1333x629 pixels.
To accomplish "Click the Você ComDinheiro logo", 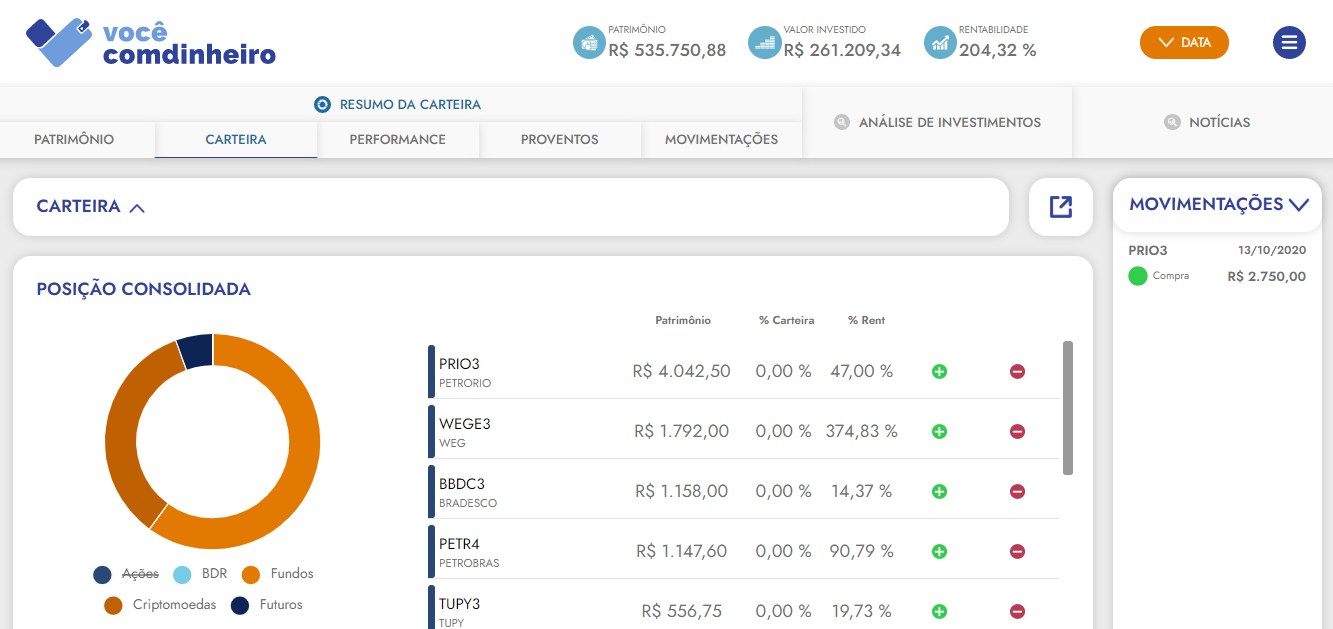I will 150,43.
